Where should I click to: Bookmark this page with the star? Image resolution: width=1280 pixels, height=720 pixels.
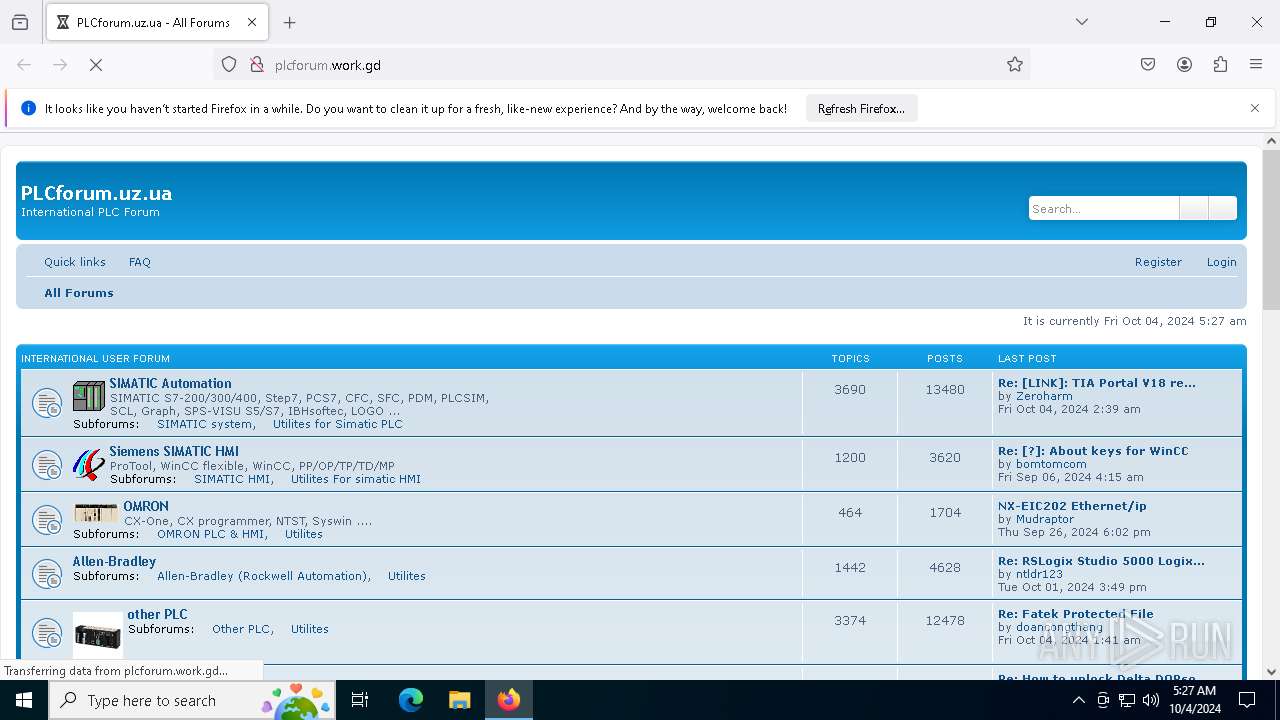(1015, 65)
